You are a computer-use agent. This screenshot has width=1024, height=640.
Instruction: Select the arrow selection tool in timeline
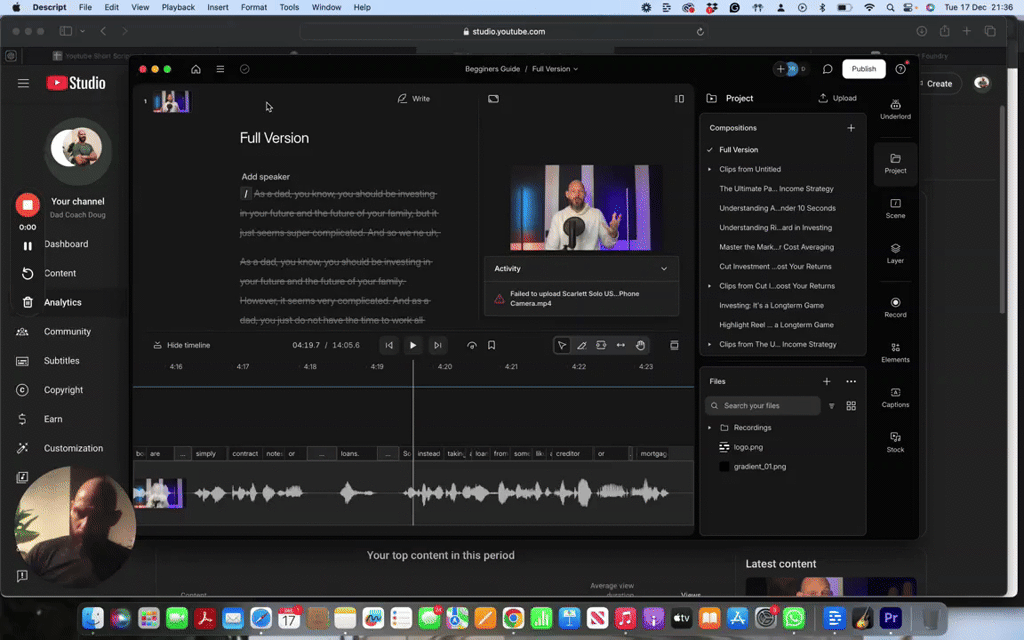click(x=562, y=345)
